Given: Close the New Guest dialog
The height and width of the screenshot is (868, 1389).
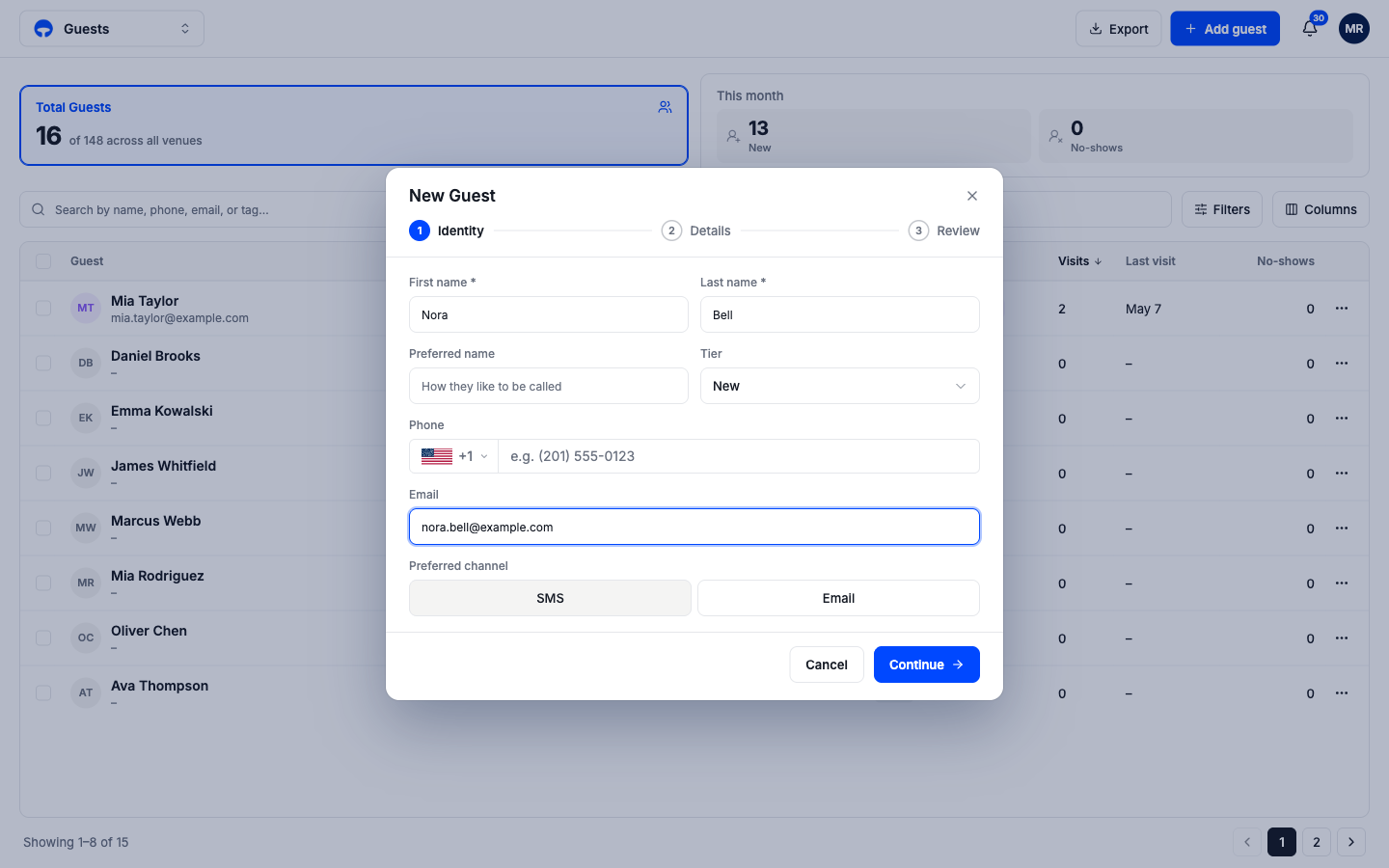Looking at the screenshot, I should 972,196.
